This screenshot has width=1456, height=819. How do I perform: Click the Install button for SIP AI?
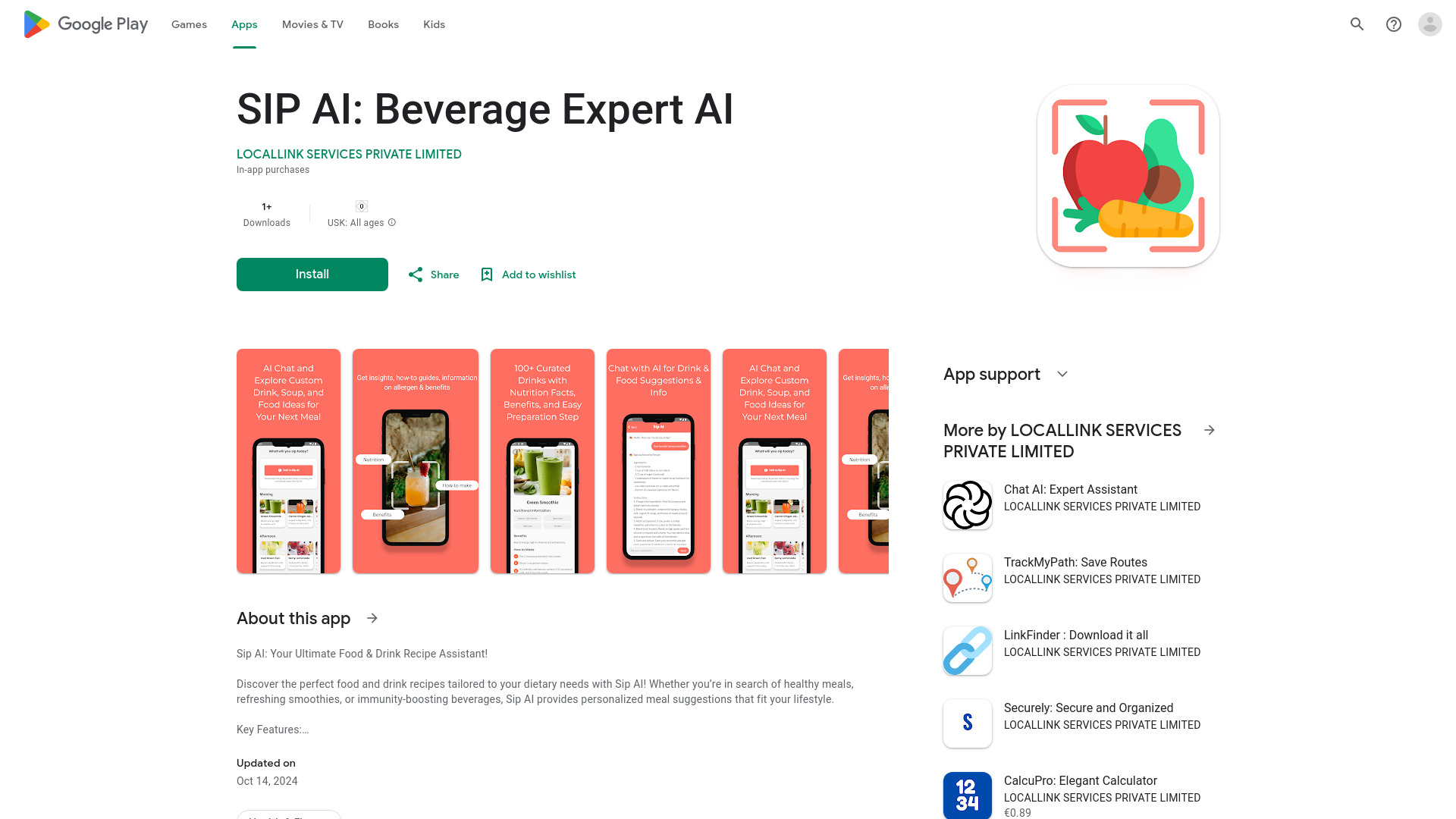pyautogui.click(x=312, y=274)
